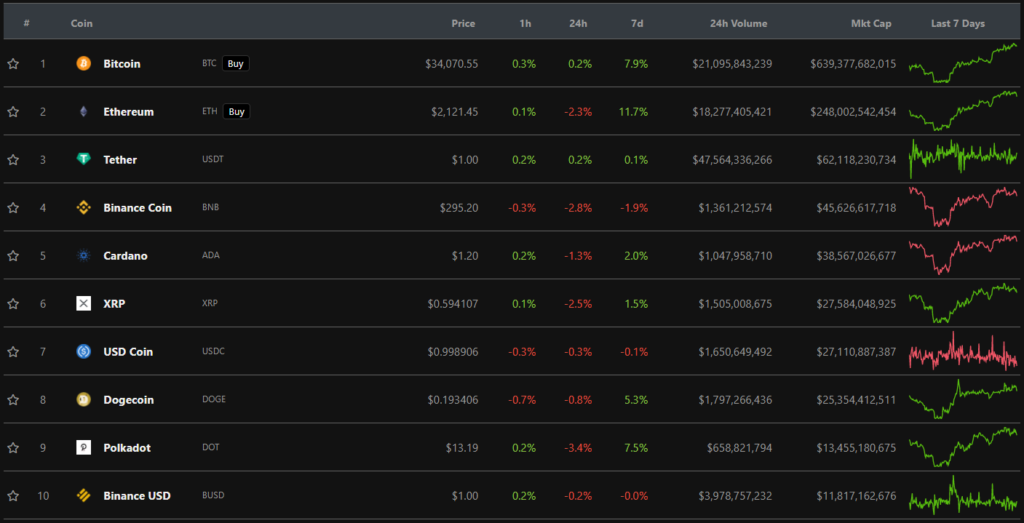Click the Binance Coin logo icon

pos(84,208)
